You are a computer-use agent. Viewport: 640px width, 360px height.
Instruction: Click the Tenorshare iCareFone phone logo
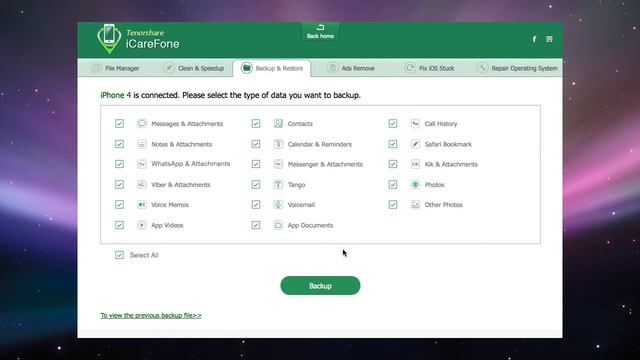pyautogui.click(x=109, y=39)
